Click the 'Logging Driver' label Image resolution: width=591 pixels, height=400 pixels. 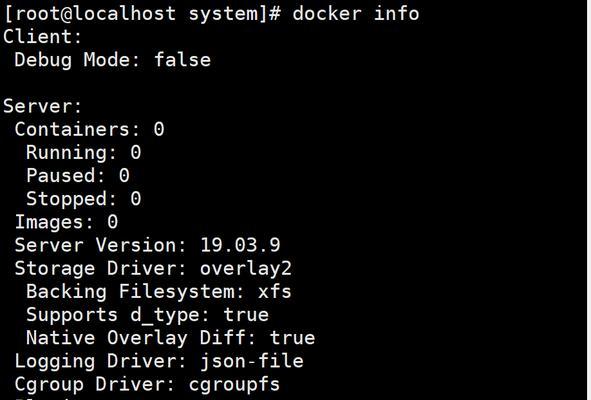tap(101, 361)
